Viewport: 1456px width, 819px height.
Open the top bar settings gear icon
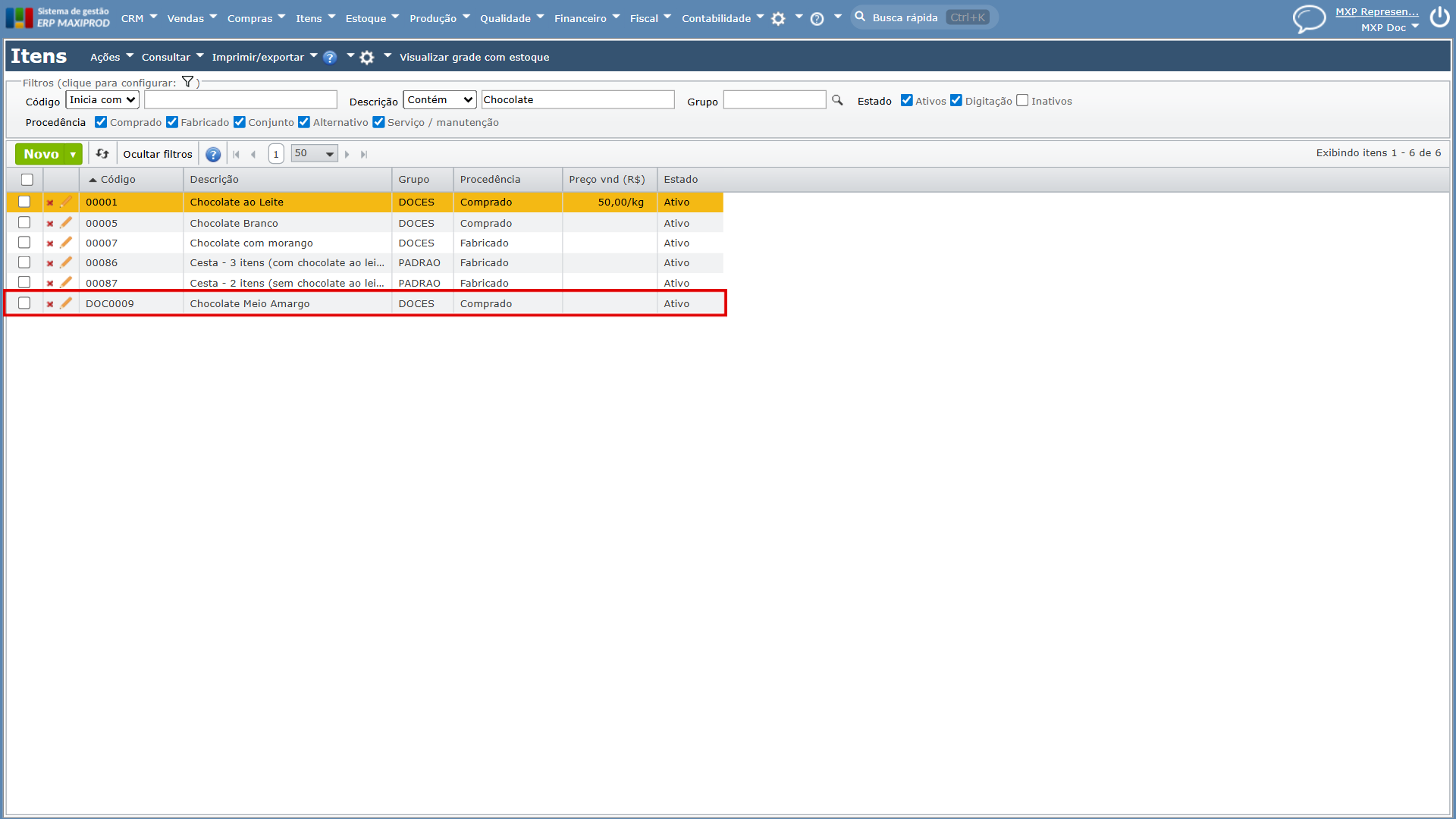tap(778, 19)
